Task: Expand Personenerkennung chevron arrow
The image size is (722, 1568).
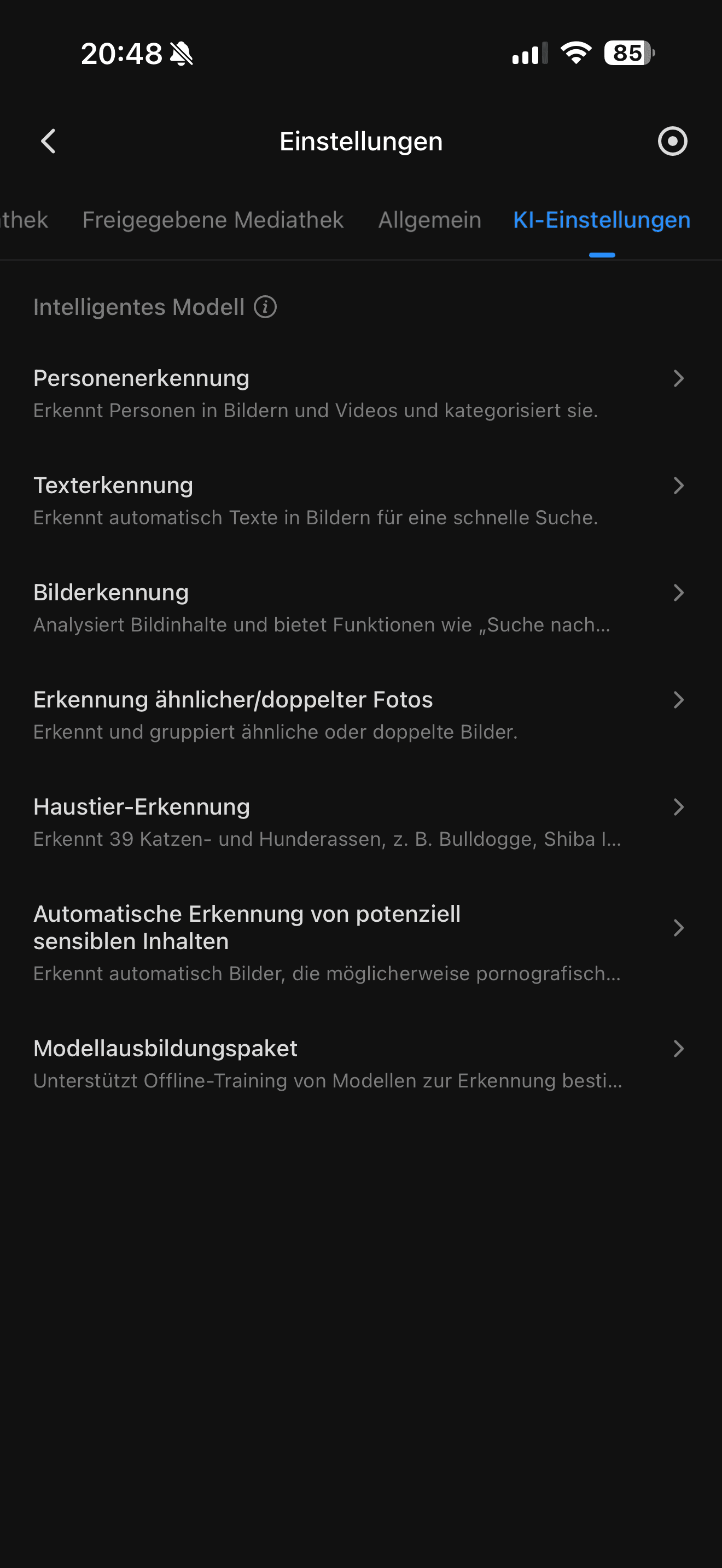Action: tap(678, 379)
